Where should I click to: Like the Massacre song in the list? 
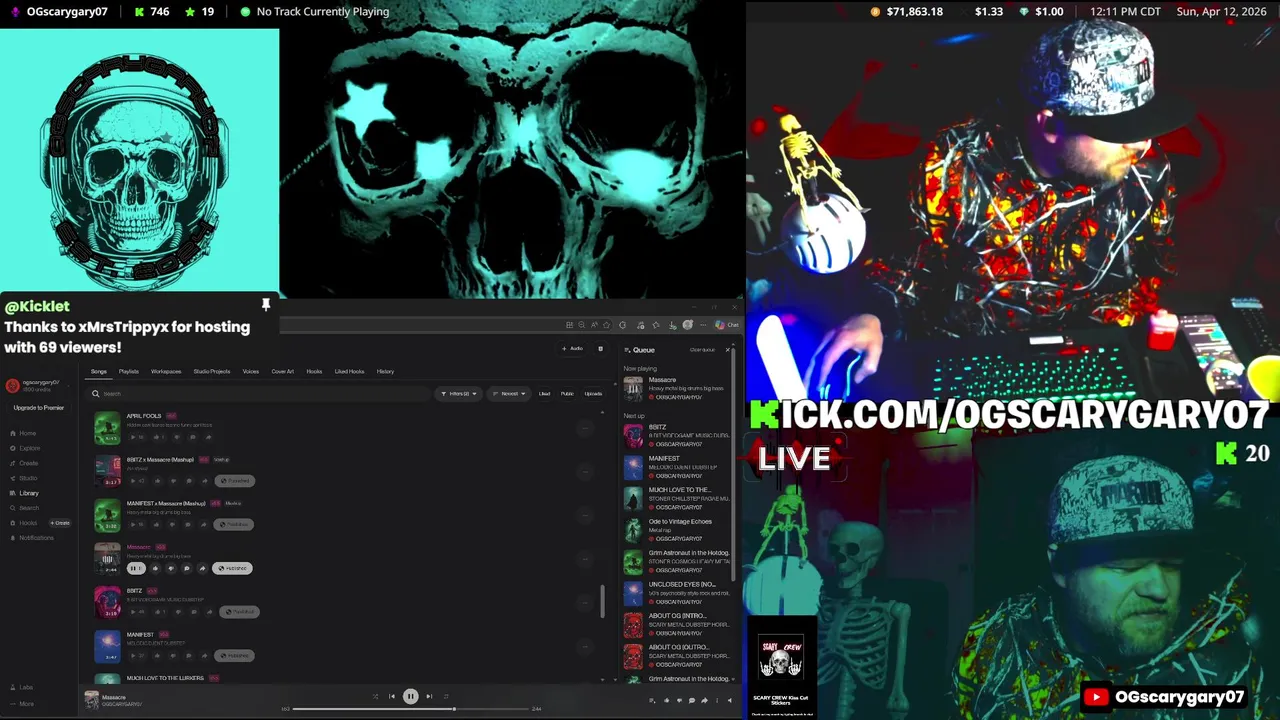coord(155,568)
